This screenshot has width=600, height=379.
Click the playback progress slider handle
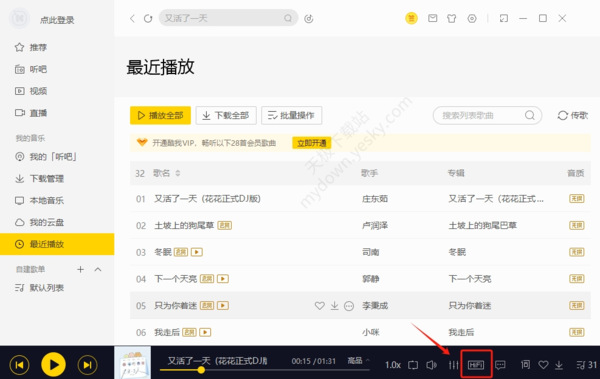[x=201, y=370]
